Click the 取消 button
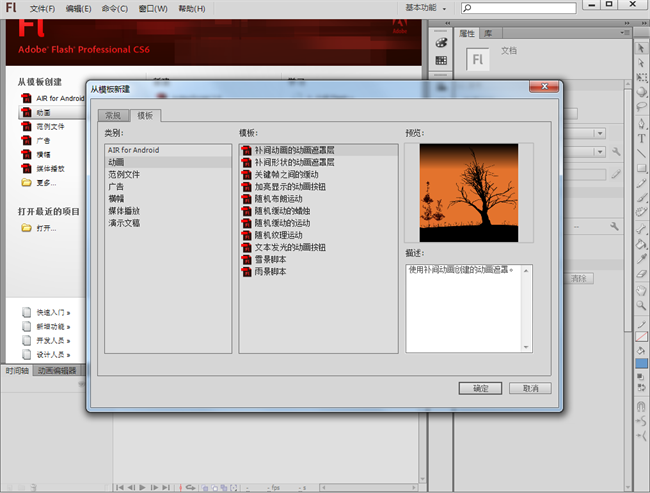Screen dimensions: 650x493 coord(530,389)
